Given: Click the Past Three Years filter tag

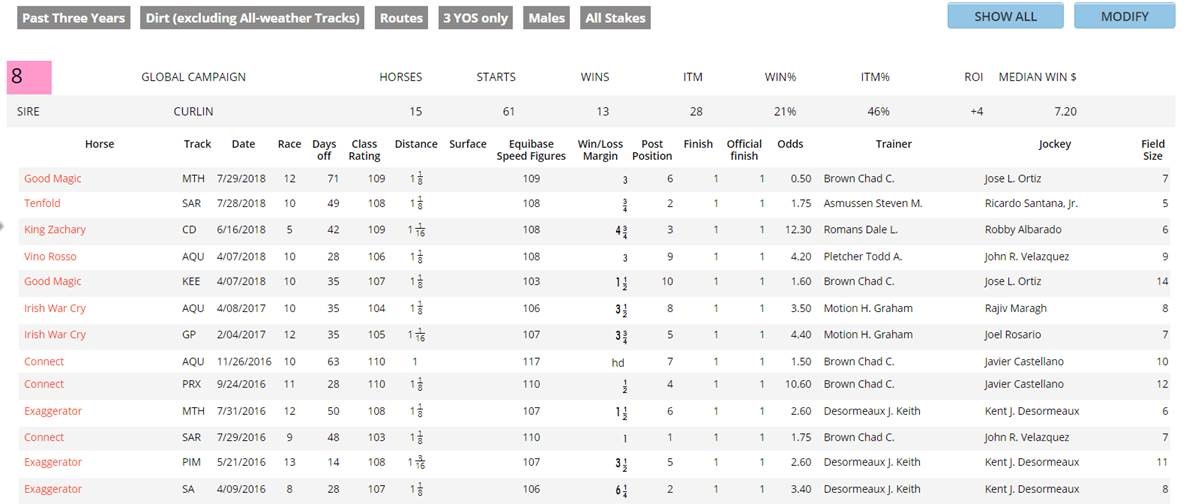Looking at the screenshot, I should click(x=74, y=18).
